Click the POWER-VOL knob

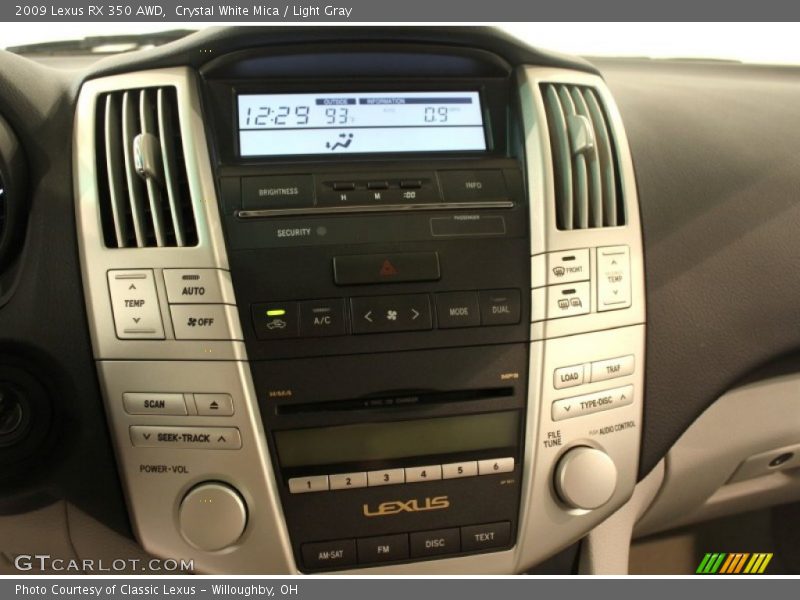tap(212, 516)
